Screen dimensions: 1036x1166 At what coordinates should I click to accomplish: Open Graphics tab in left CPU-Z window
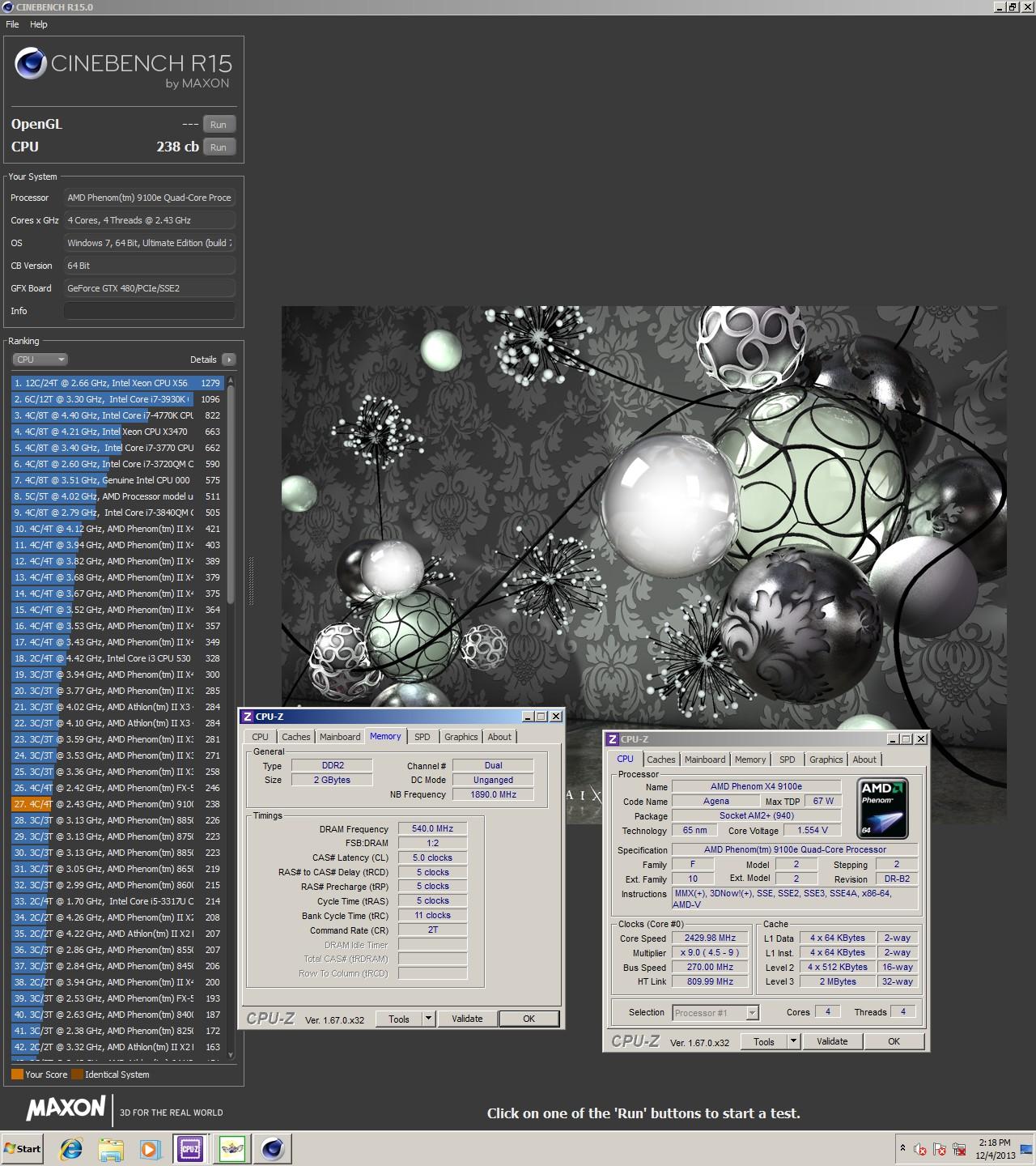pyautogui.click(x=461, y=737)
